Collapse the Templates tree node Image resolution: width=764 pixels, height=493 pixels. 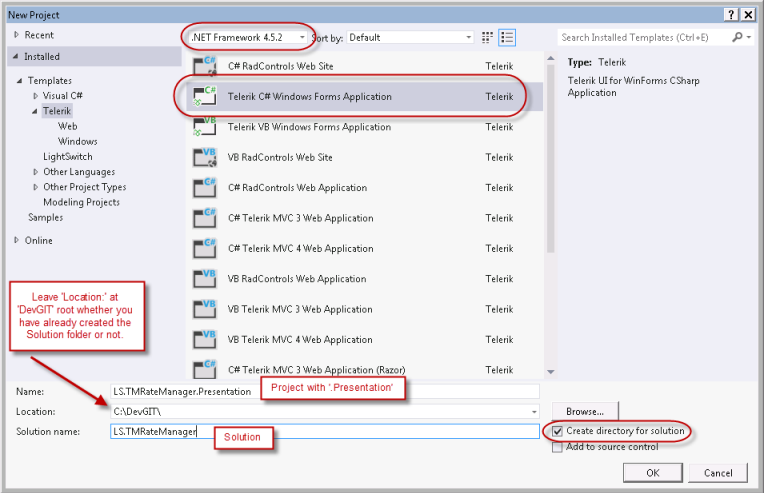click(x=19, y=81)
